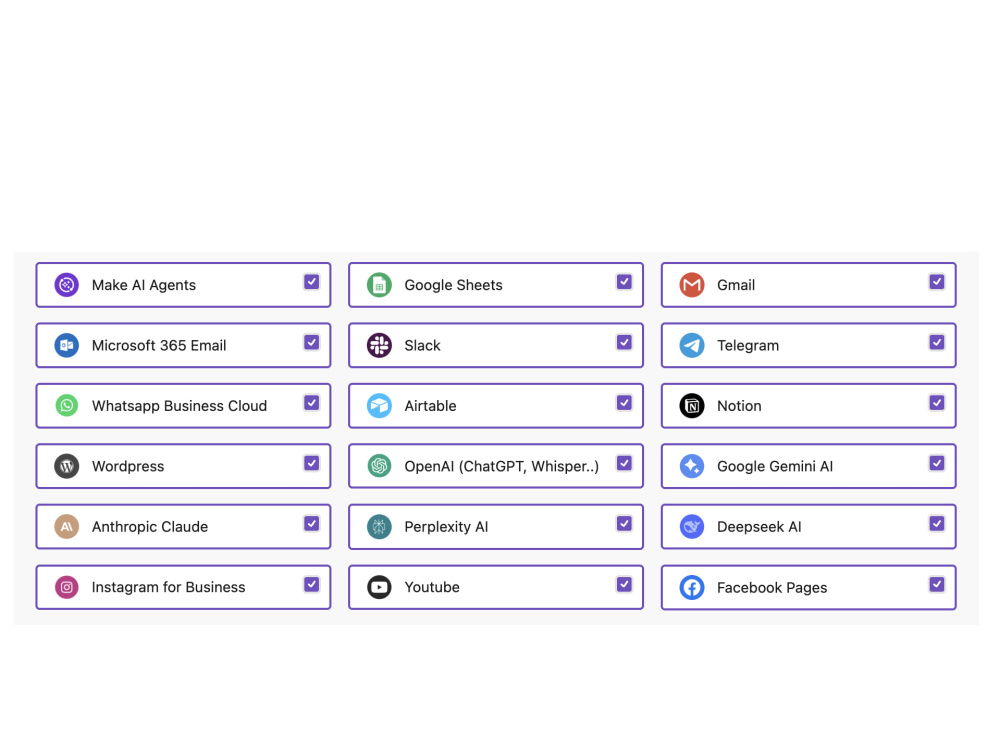1000x750 pixels.
Task: Uncheck the Deepseek AI checkbox
Action: pyautogui.click(x=937, y=524)
